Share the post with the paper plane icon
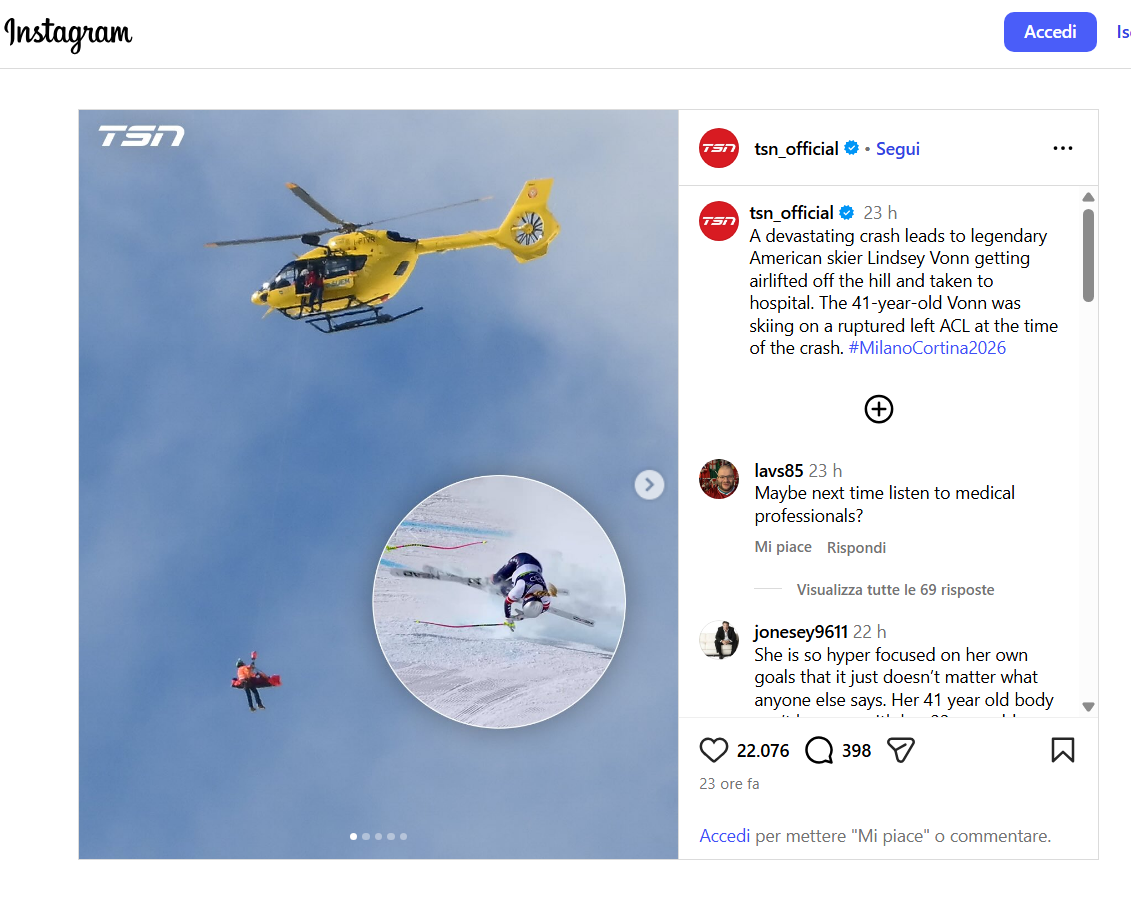1131x898 pixels. click(901, 750)
